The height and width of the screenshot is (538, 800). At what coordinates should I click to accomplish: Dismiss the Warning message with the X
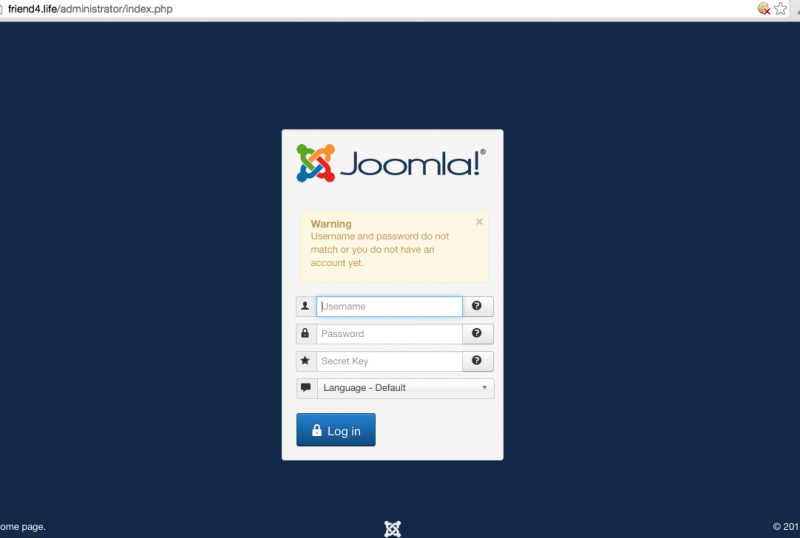[479, 222]
